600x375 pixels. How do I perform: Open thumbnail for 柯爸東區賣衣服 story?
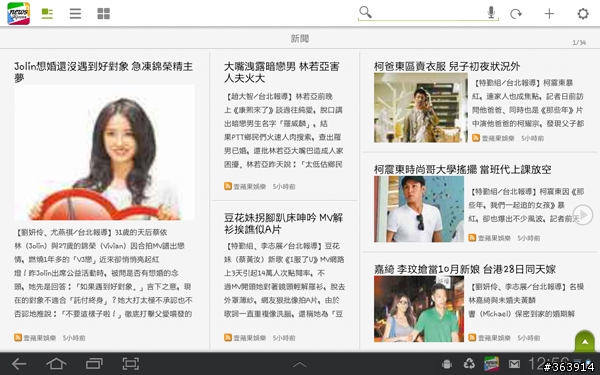(x=421, y=108)
